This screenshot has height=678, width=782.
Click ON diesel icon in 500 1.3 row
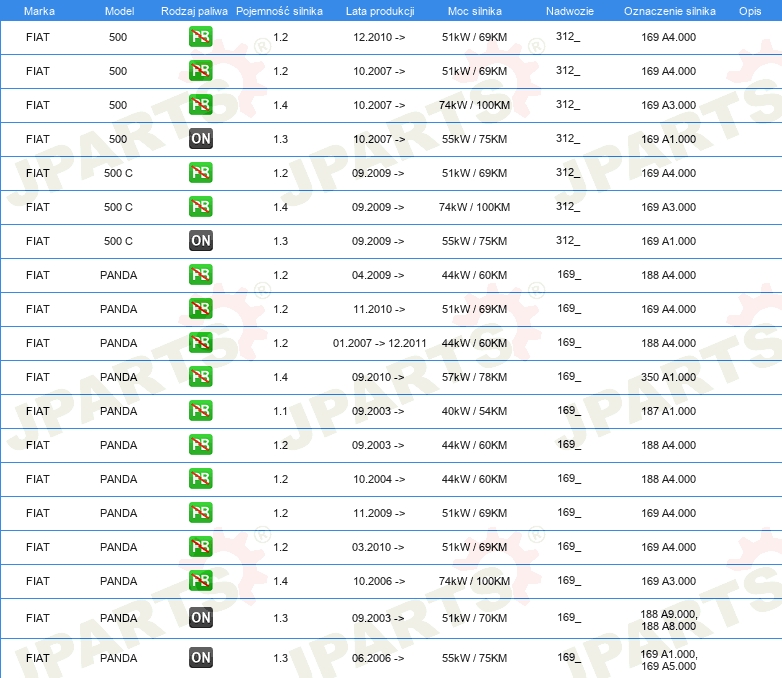click(201, 139)
